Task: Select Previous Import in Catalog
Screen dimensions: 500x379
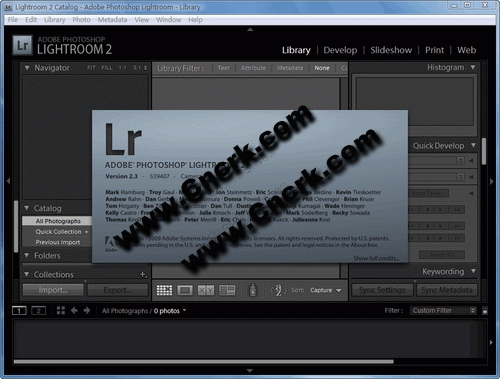Action: tap(58, 242)
